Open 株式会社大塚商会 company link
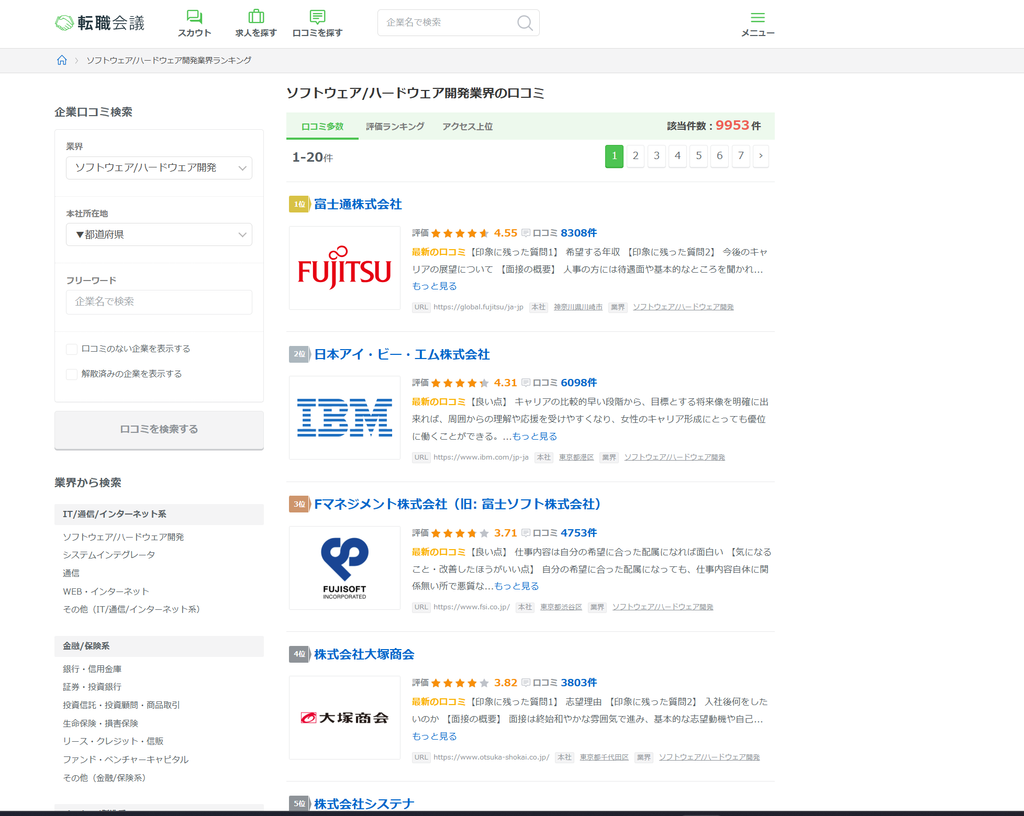 point(364,654)
